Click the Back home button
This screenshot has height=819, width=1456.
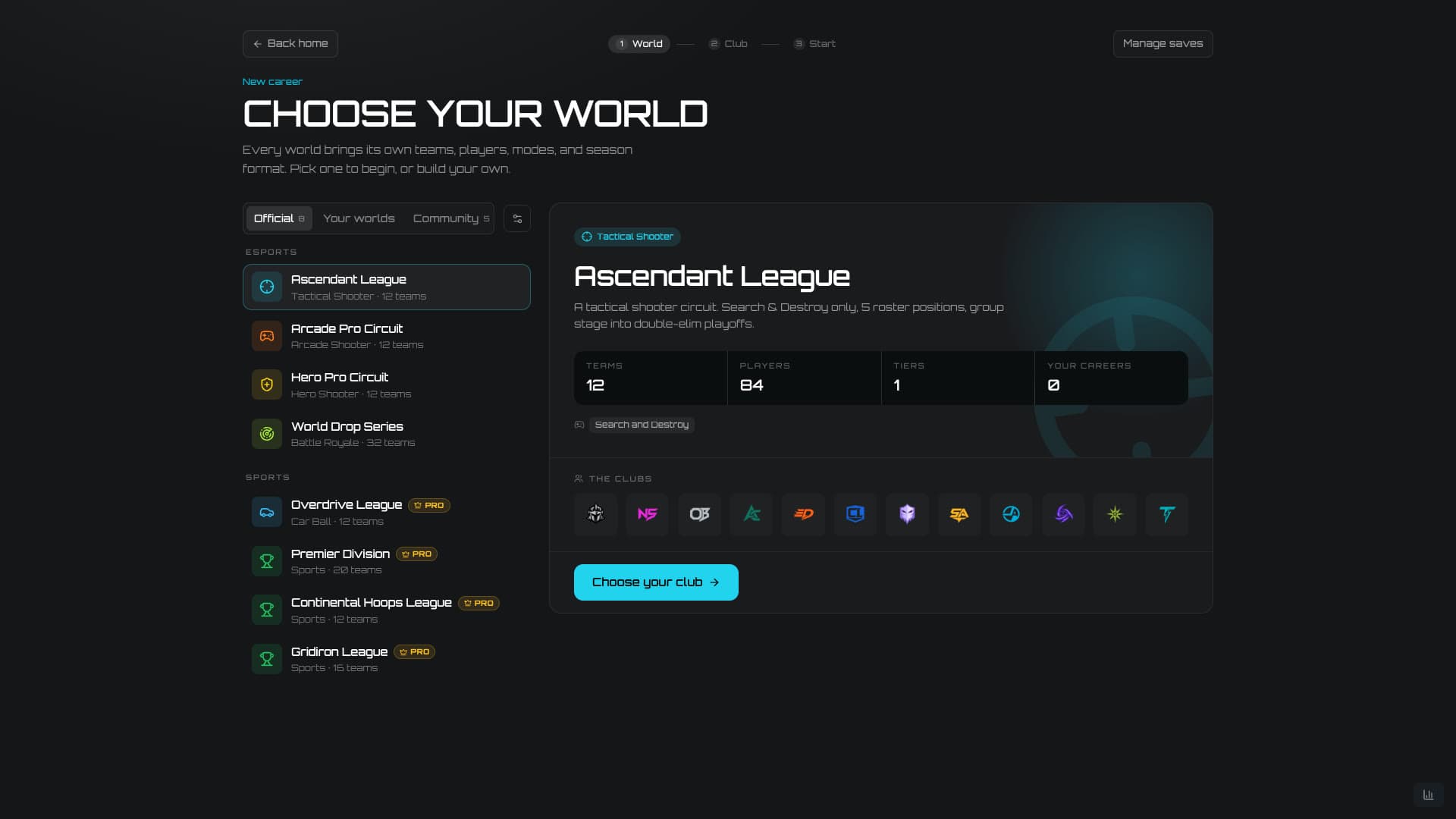point(290,44)
